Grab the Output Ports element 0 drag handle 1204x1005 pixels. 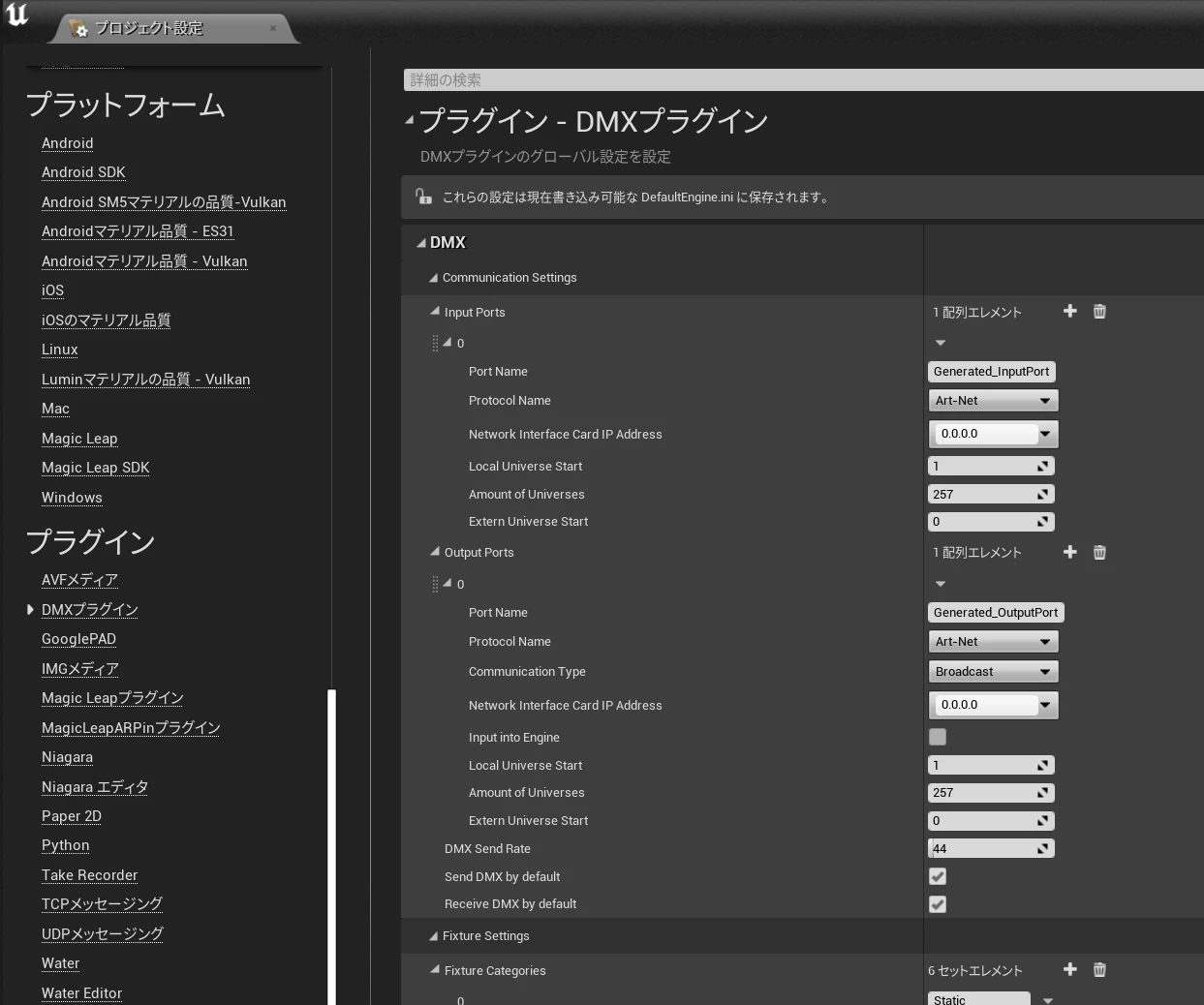[x=435, y=584]
